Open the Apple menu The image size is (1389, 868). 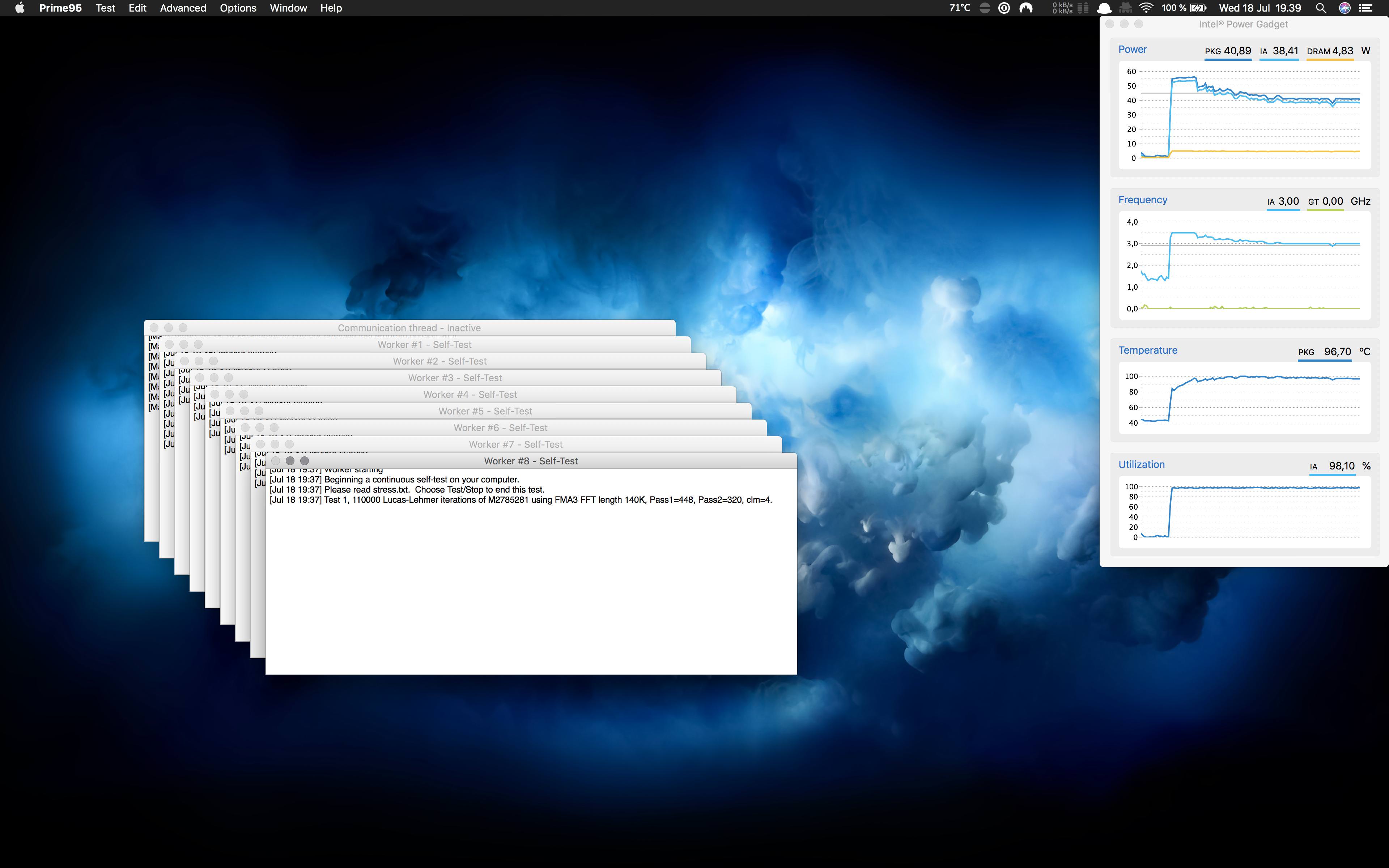[x=20, y=8]
